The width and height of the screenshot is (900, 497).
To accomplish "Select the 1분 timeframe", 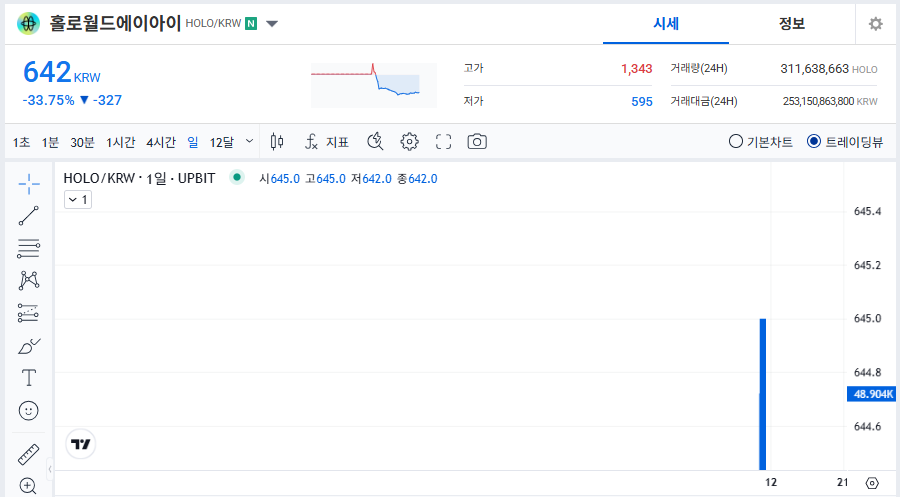I will pyautogui.click(x=50, y=142).
